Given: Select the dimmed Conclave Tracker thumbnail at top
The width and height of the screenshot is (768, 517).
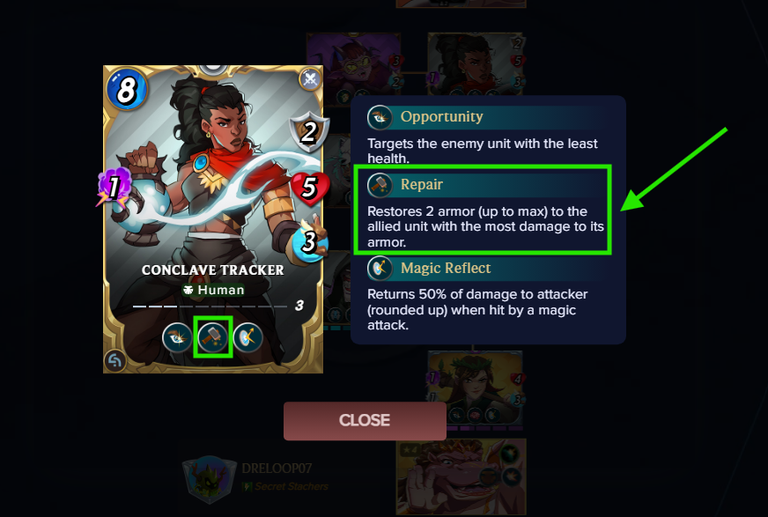Looking at the screenshot, I should 476,64.
